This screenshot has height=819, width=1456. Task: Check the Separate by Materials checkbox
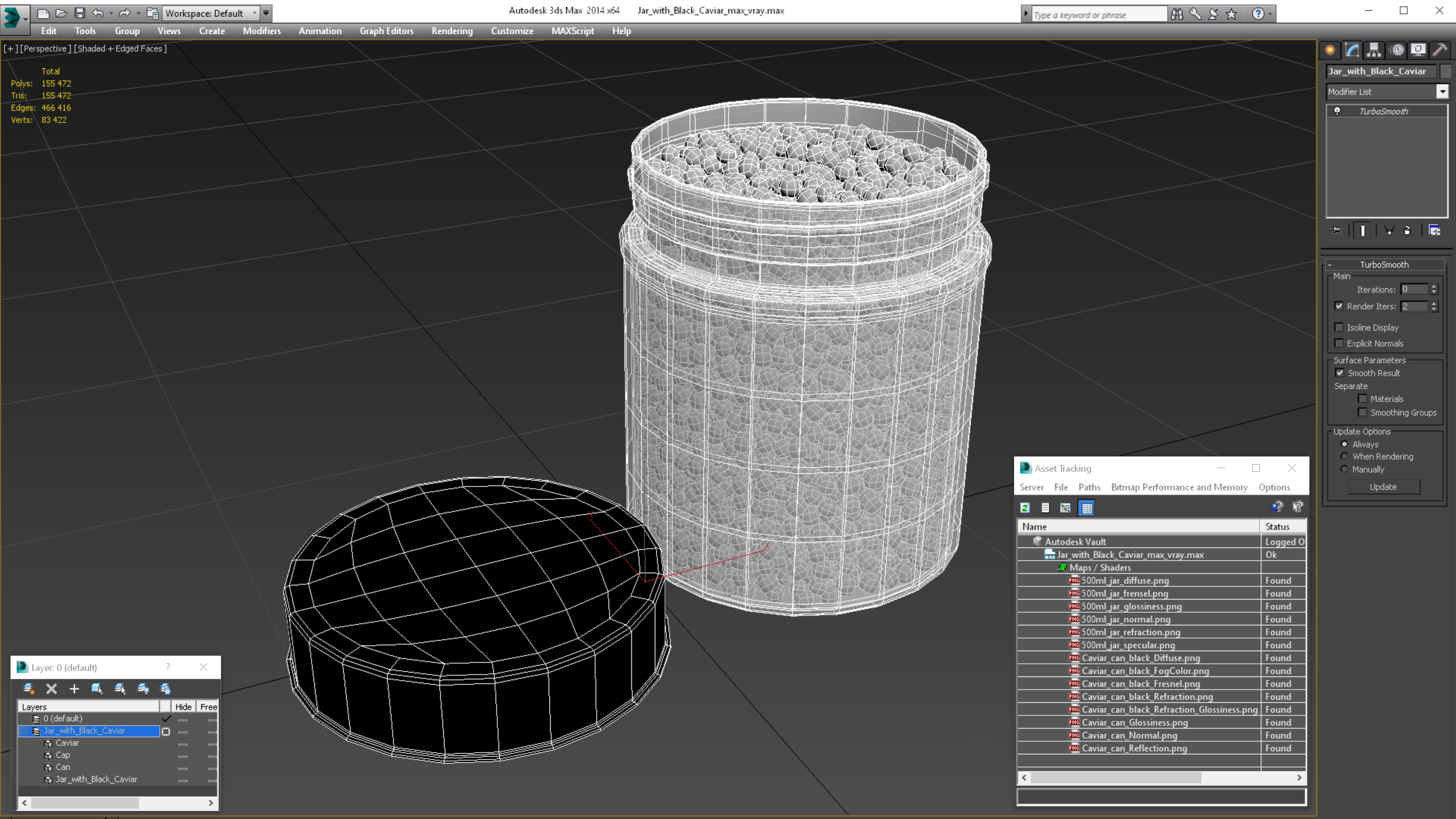coord(1362,398)
